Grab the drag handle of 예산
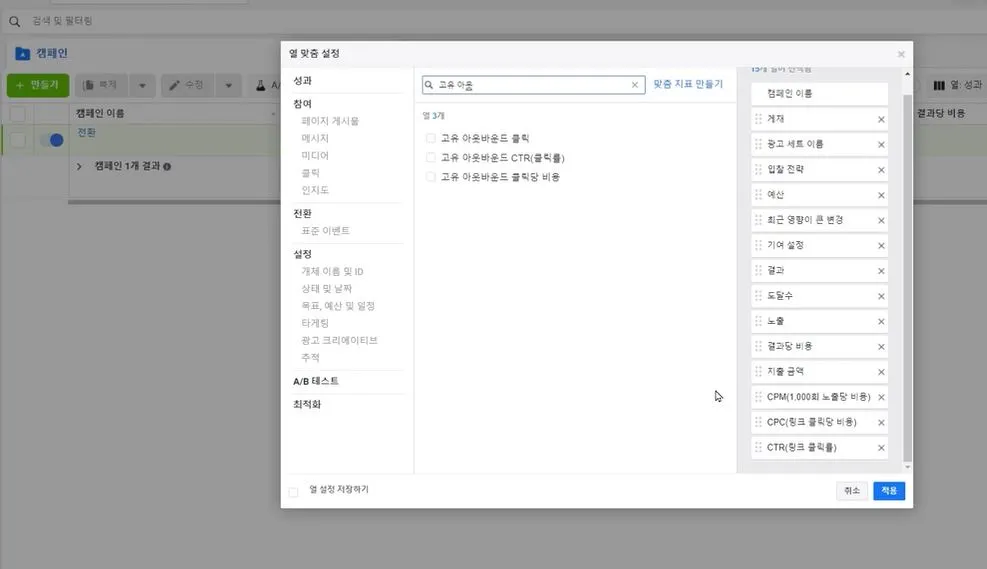 tap(759, 194)
